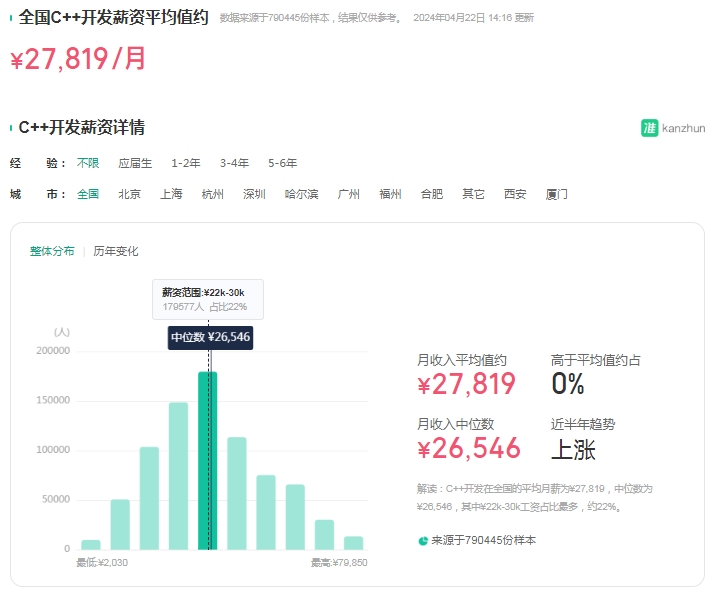The height and width of the screenshot is (604, 724).
Task: Click the lowest-salary first histogram bar
Action: point(91,545)
